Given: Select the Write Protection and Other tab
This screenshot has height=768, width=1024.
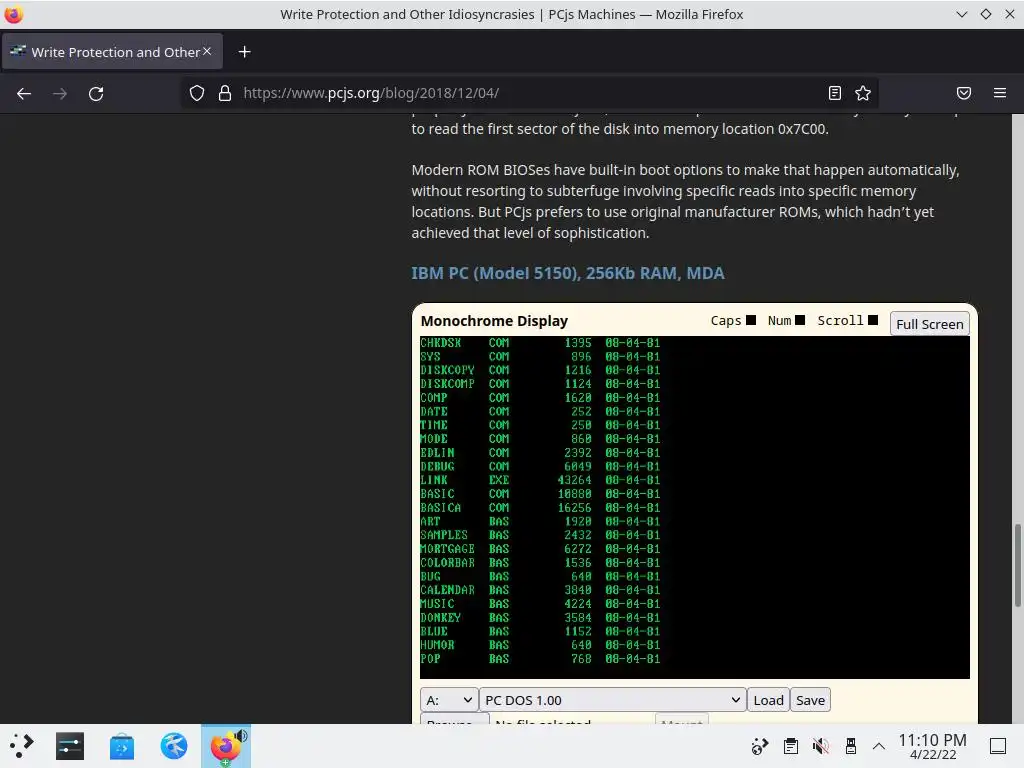Looking at the screenshot, I should [x=112, y=52].
